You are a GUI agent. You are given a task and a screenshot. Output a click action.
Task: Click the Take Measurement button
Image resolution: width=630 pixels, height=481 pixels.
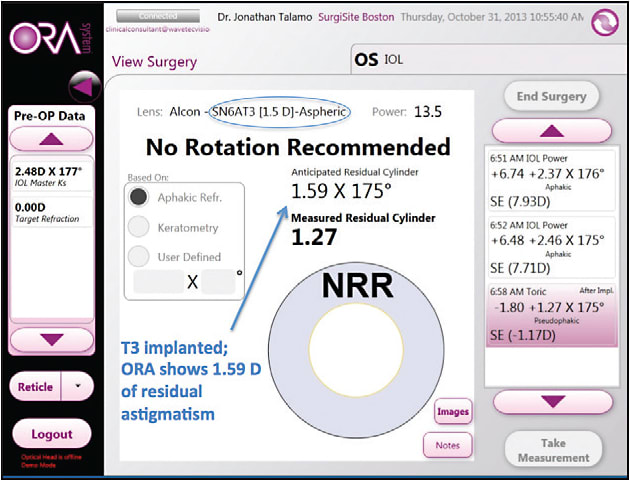coord(553,450)
